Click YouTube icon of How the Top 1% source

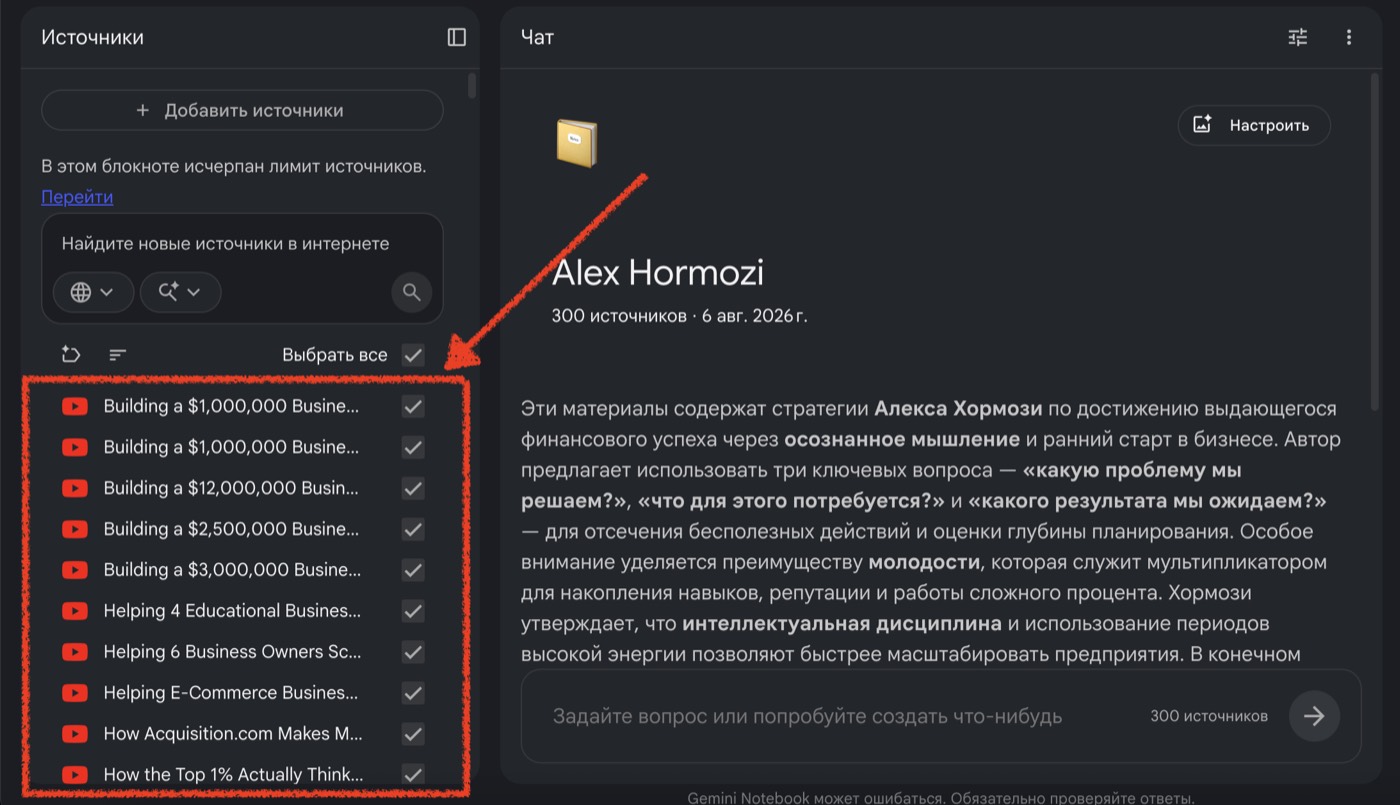click(x=75, y=775)
